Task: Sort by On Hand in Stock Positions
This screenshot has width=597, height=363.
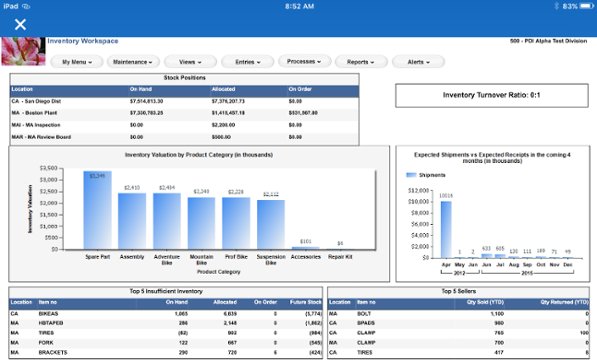Action: [x=140, y=89]
